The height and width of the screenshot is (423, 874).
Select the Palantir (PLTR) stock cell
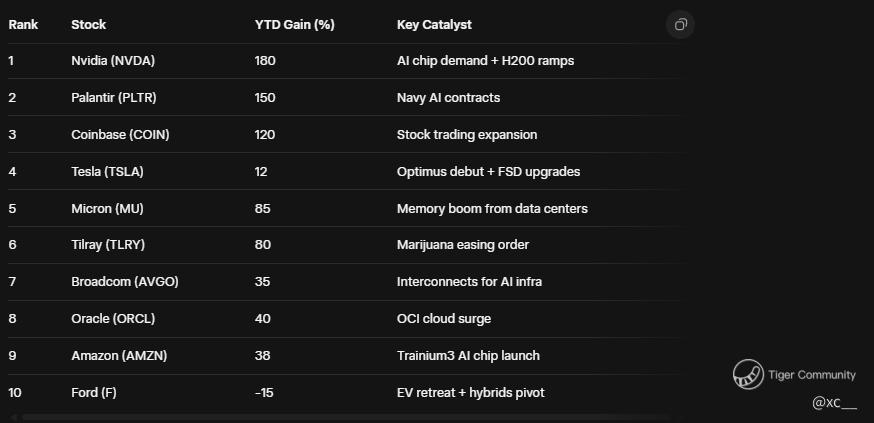pyautogui.click(x=113, y=98)
